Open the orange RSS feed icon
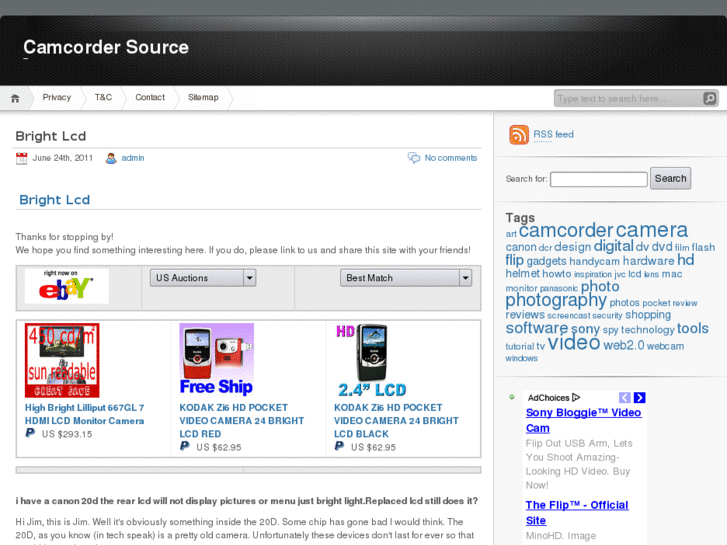The height and width of the screenshot is (545, 727). pos(519,135)
